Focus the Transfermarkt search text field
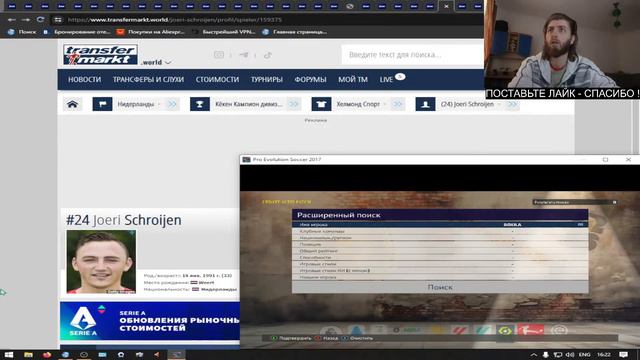 (x=412, y=55)
